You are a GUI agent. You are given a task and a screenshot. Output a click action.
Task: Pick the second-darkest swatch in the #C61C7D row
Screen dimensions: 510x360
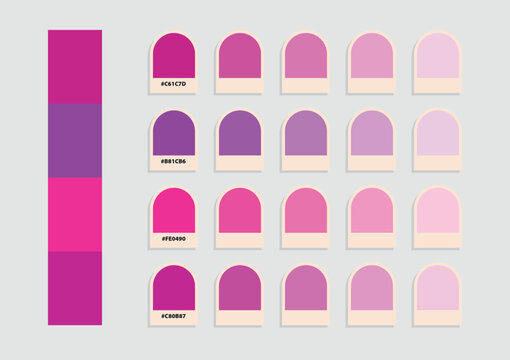tap(240, 55)
